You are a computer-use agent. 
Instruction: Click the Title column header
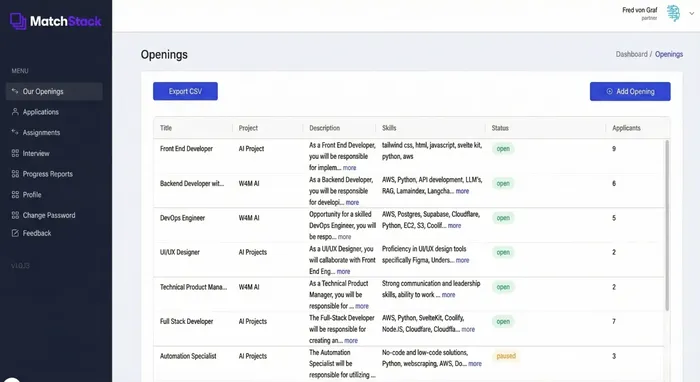(166, 128)
